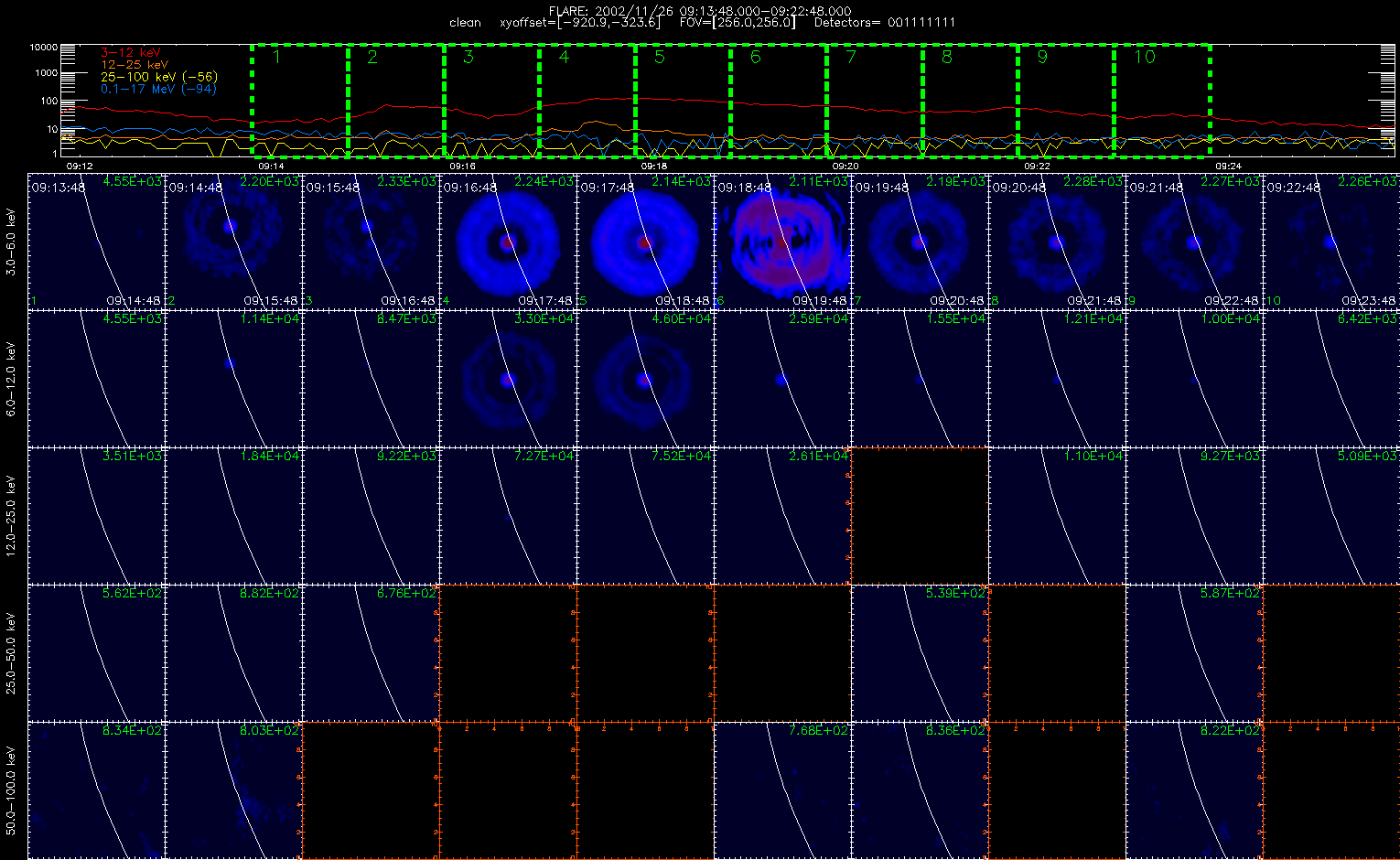This screenshot has width=1400, height=860.
Task: Click the peak value '8.03E+02'
Action: 269,731
